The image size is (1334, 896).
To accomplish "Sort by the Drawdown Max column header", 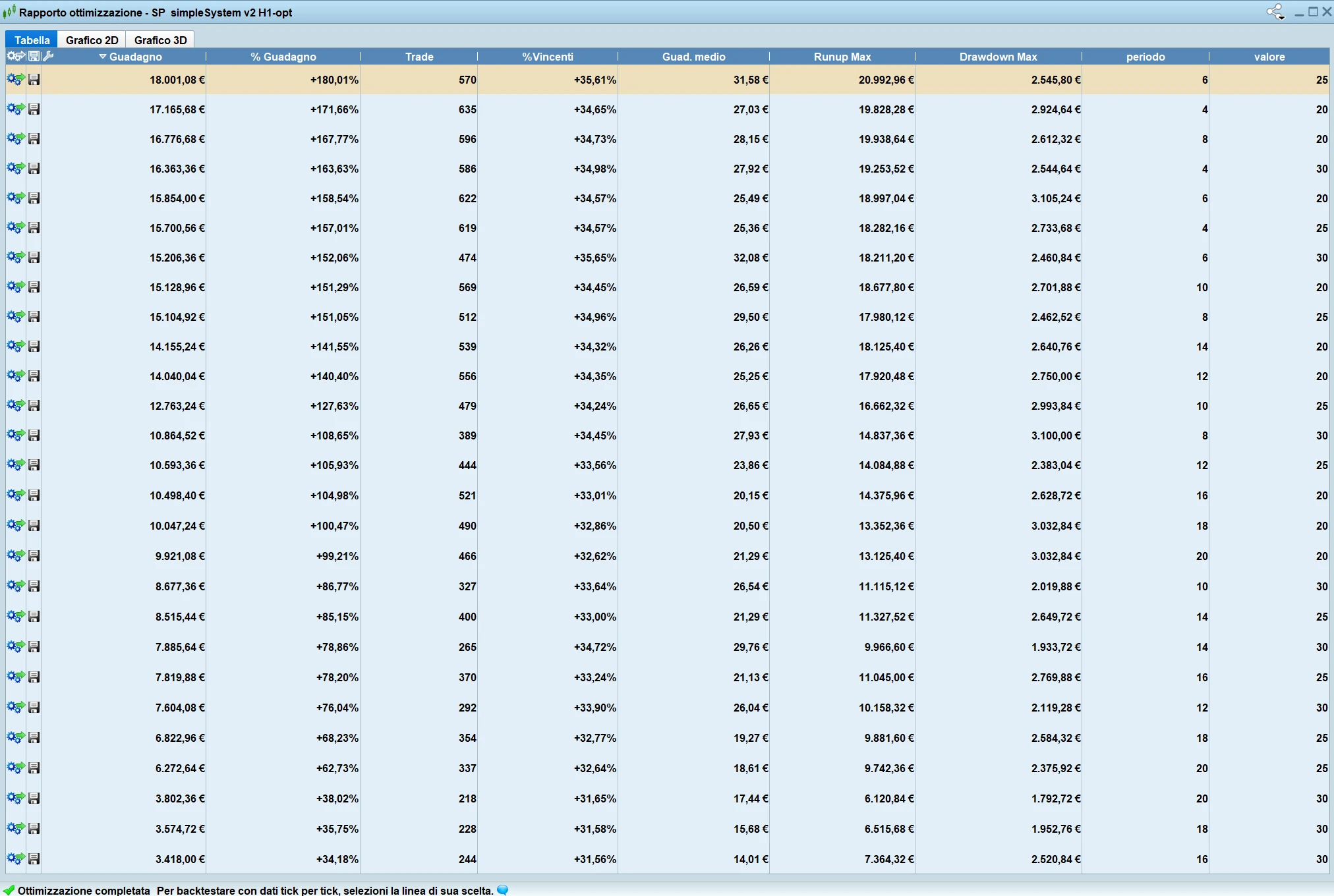I will [x=998, y=57].
